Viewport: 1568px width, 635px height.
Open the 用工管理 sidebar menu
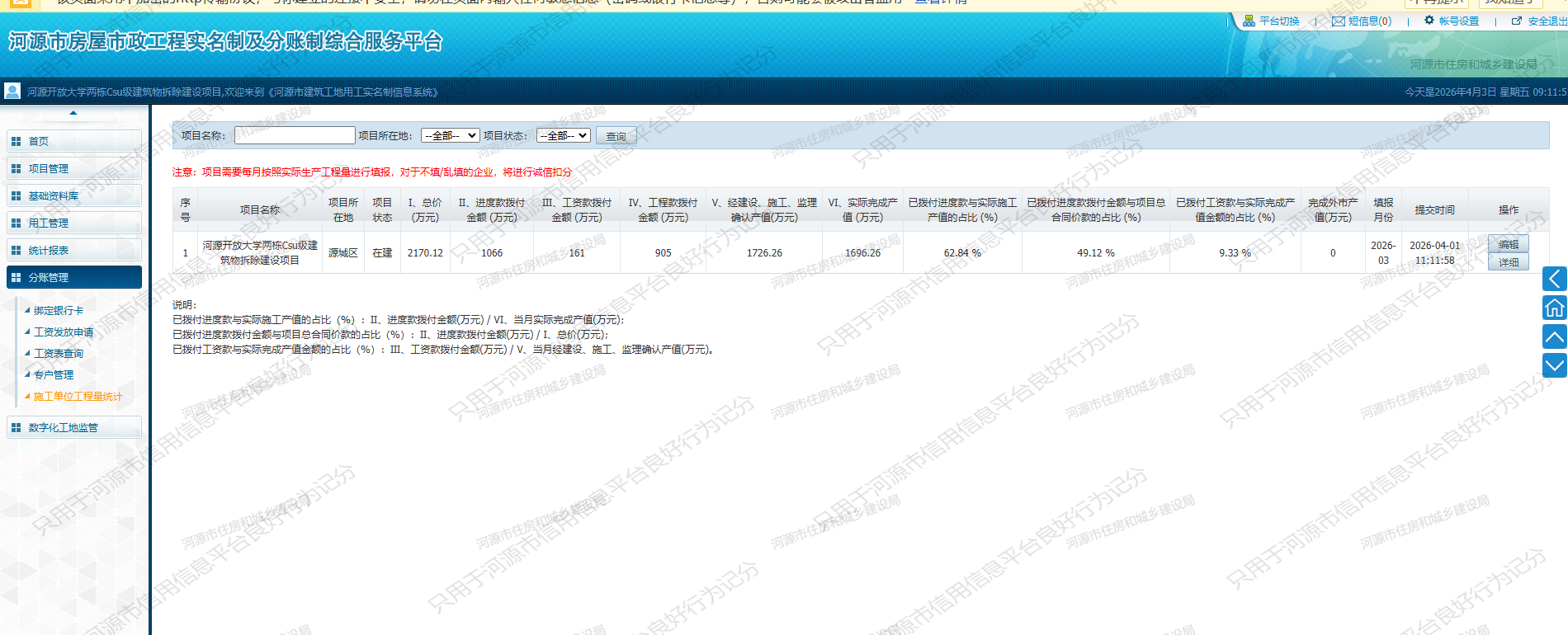[74, 223]
